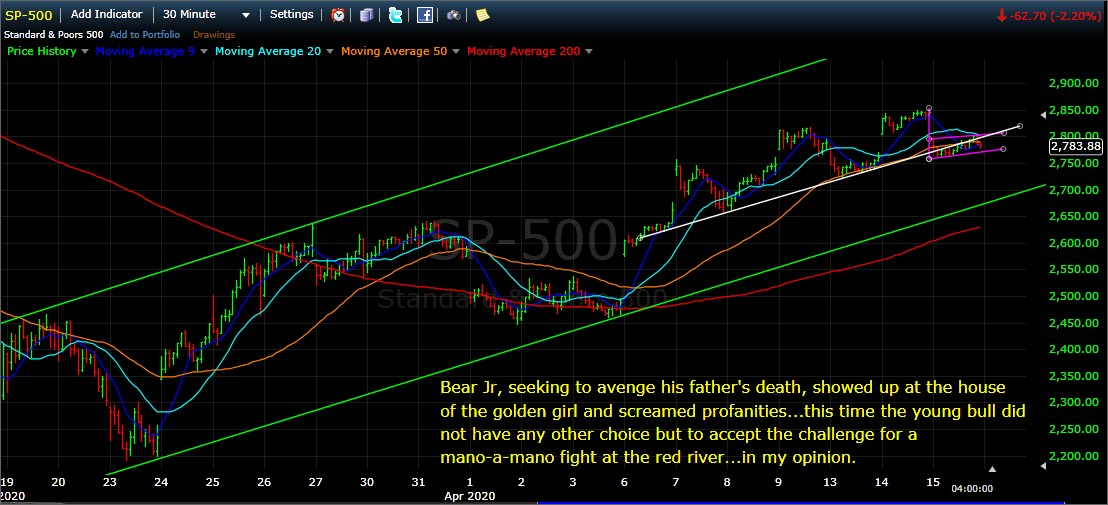Click the Moving Average 200 label
This screenshot has height=505, width=1108.
[523, 51]
